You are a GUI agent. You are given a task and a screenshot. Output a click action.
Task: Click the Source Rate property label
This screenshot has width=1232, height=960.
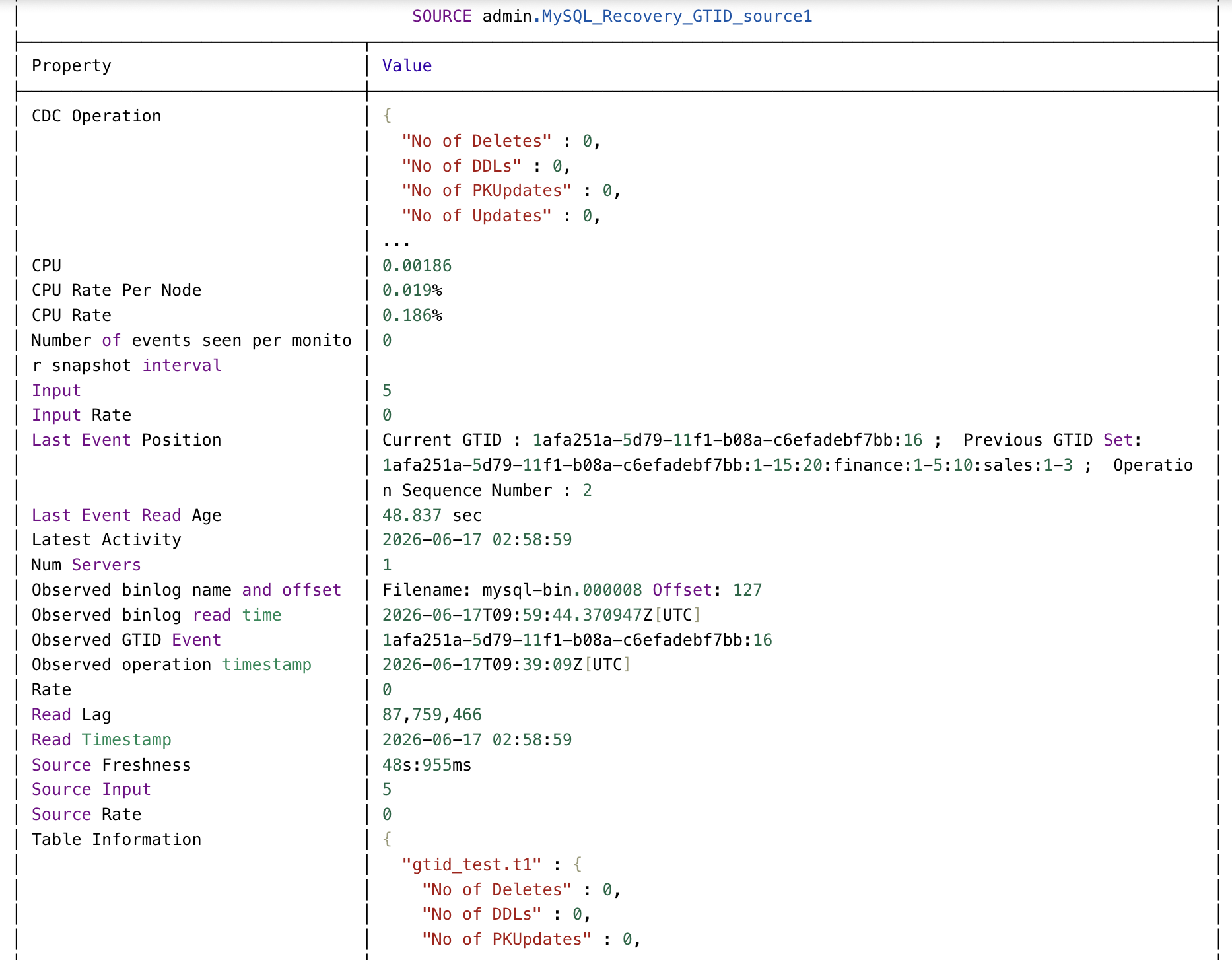pyautogui.click(x=86, y=815)
